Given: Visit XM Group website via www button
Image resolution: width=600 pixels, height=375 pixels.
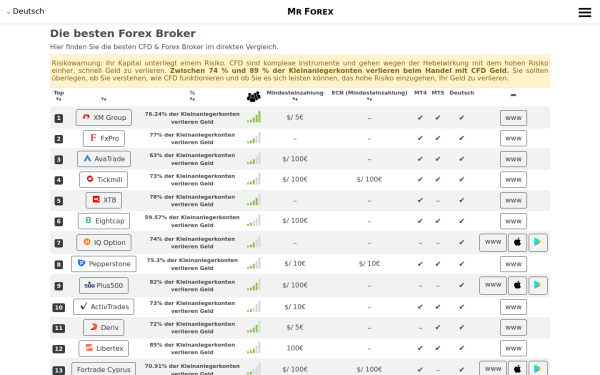Looking at the screenshot, I should [x=513, y=118].
